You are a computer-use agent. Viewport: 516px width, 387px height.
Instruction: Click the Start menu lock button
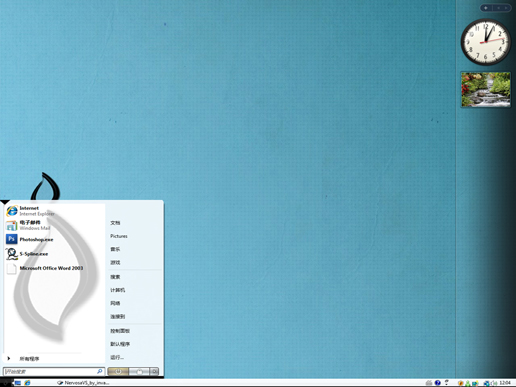(139, 371)
